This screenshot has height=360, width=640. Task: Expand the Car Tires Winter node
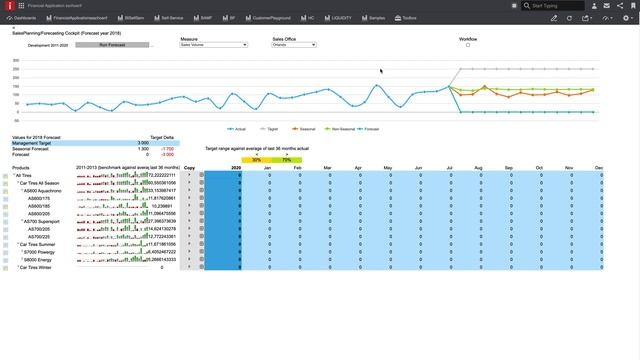click(18, 267)
